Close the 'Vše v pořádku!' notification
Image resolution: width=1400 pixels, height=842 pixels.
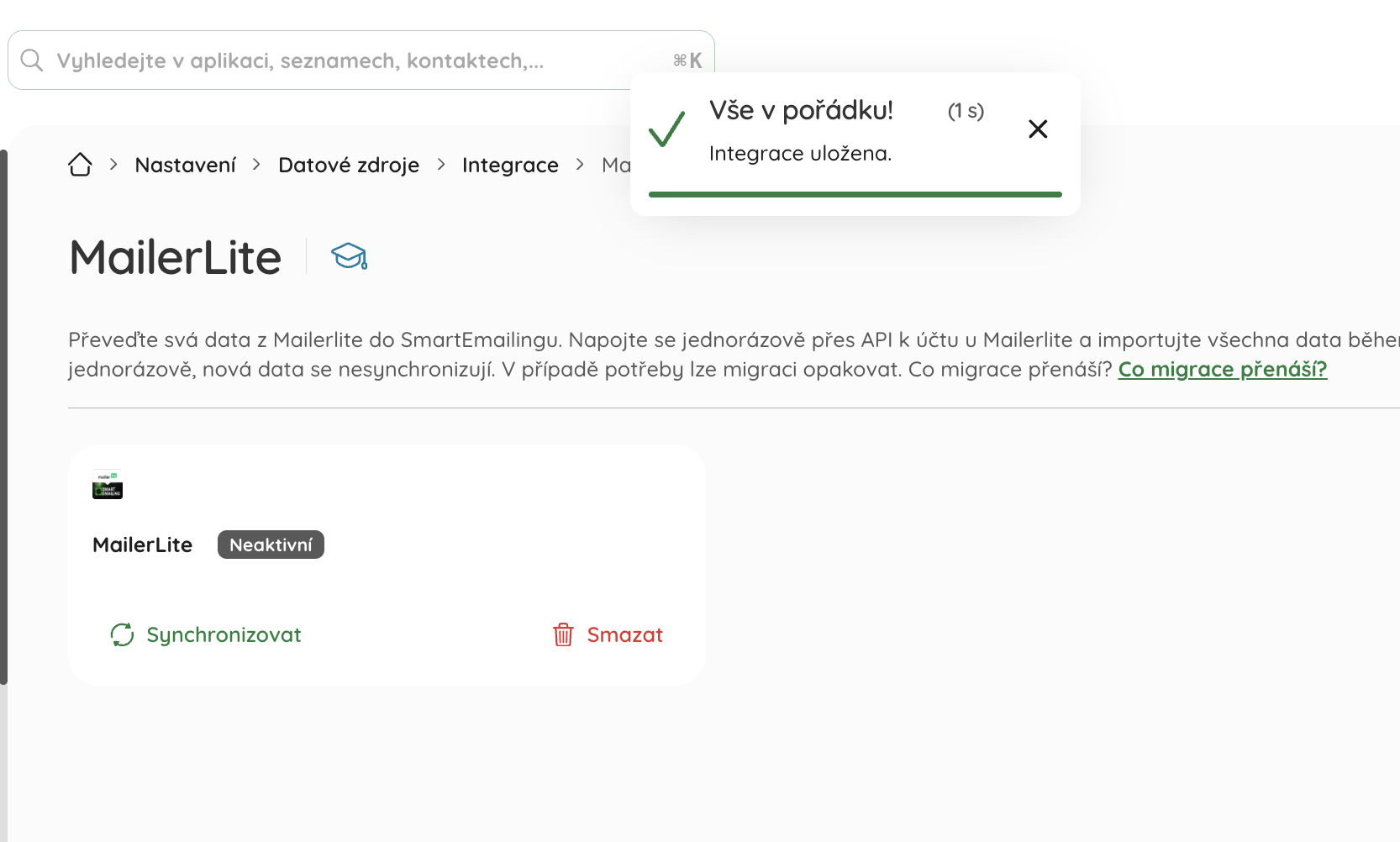coord(1038,129)
